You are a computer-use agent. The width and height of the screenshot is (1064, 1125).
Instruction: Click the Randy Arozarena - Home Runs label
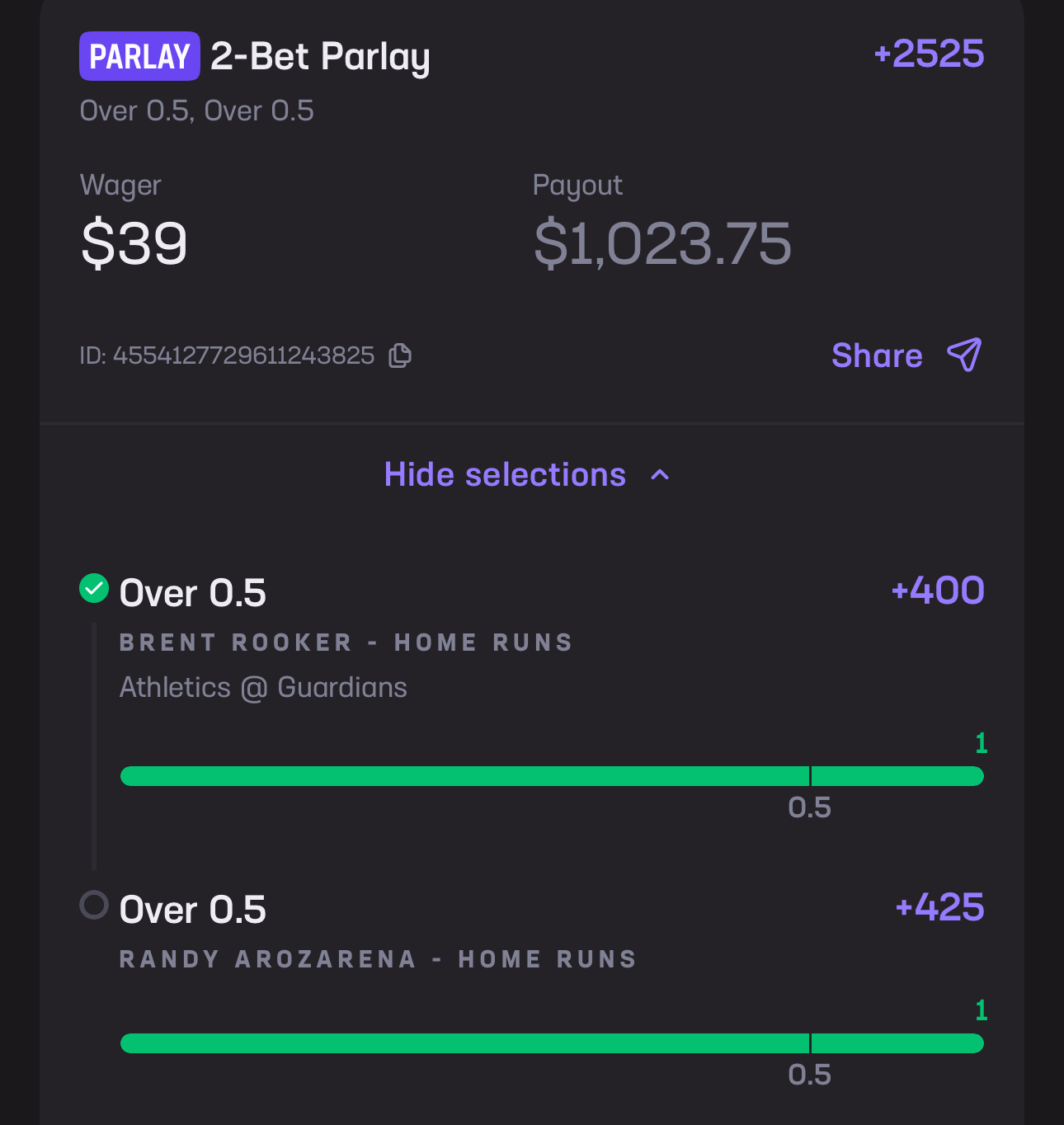[x=378, y=959]
